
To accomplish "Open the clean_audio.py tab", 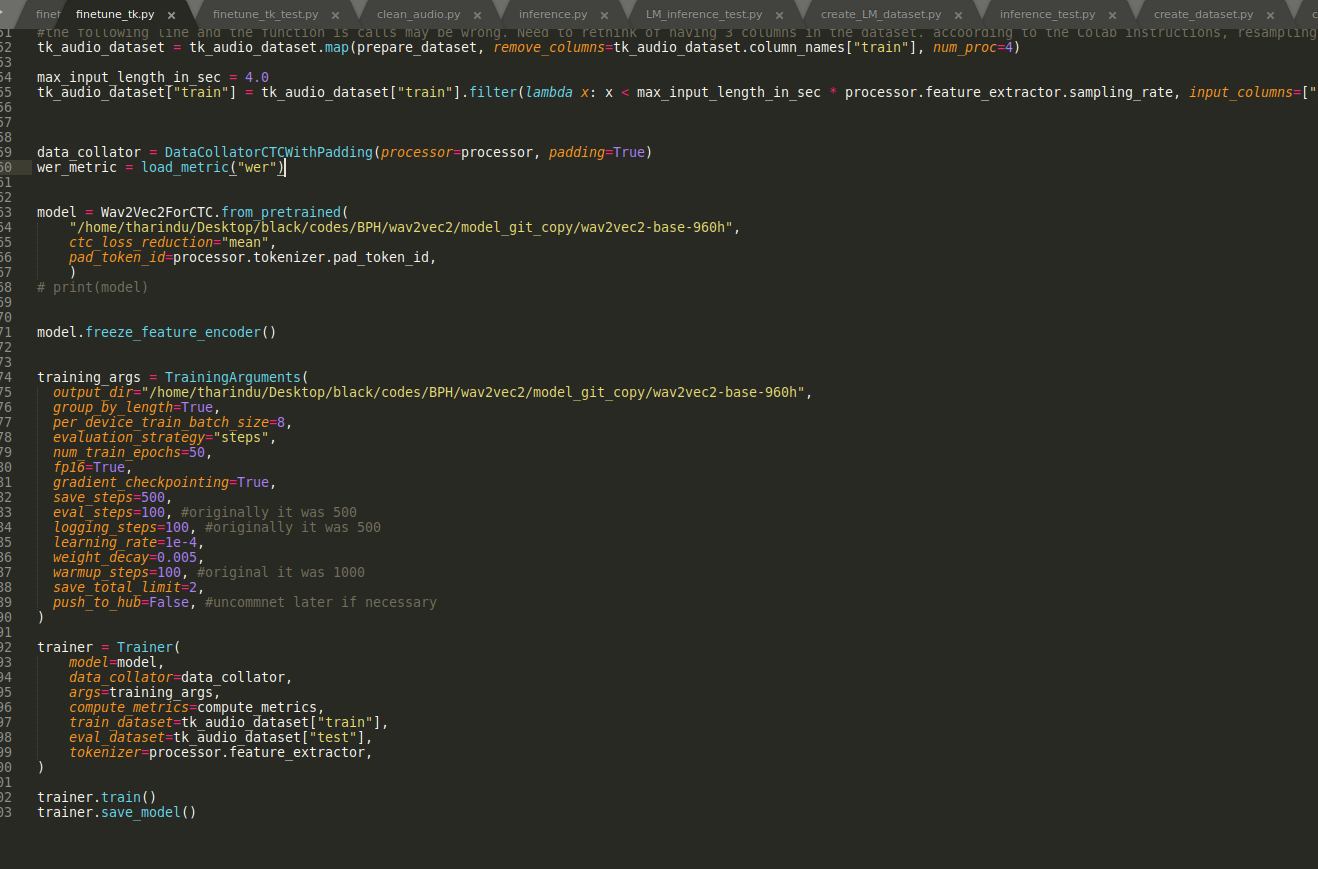I will click(x=419, y=15).
